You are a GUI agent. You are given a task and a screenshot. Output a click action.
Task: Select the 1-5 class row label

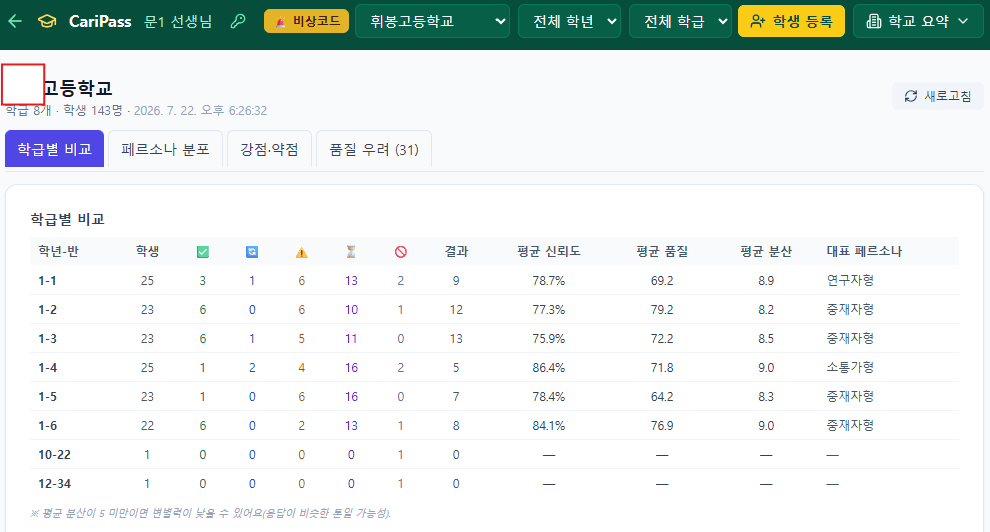coord(47,397)
